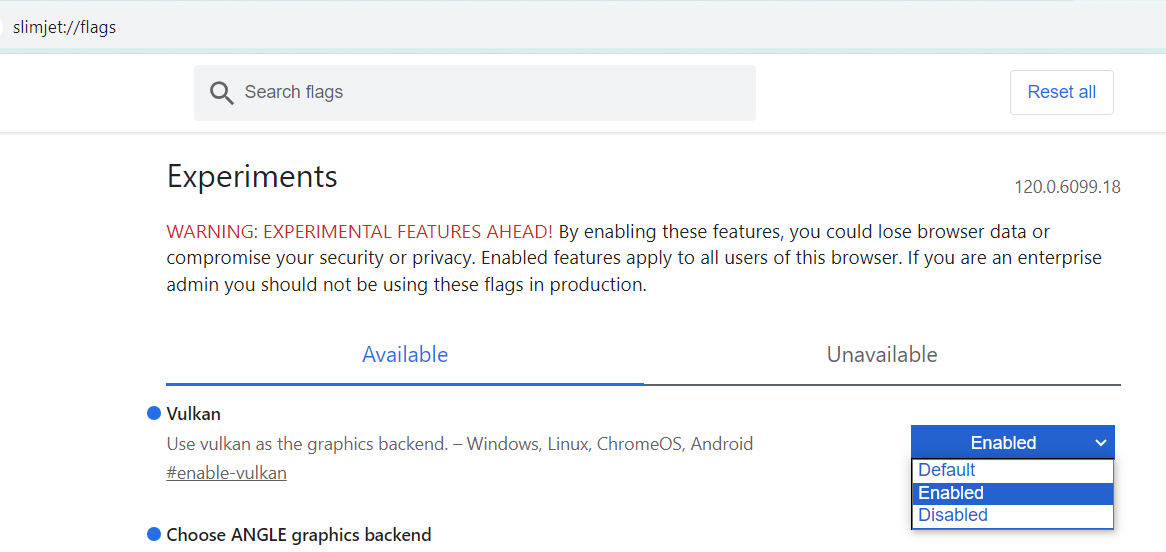Screen dimensions: 1166x552
Task: Follow the #enable-vulkan anchor link
Action: tap(226, 473)
